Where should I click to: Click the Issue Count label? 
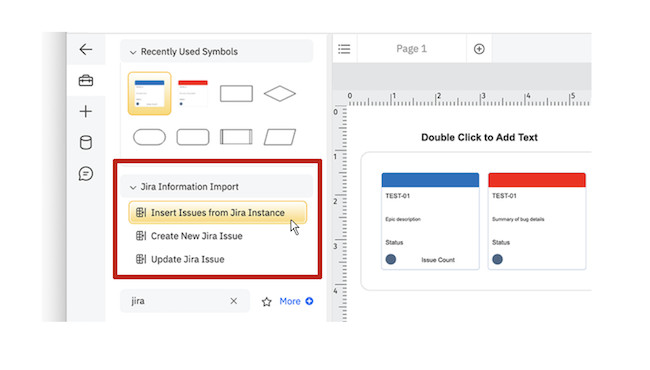[x=438, y=260]
